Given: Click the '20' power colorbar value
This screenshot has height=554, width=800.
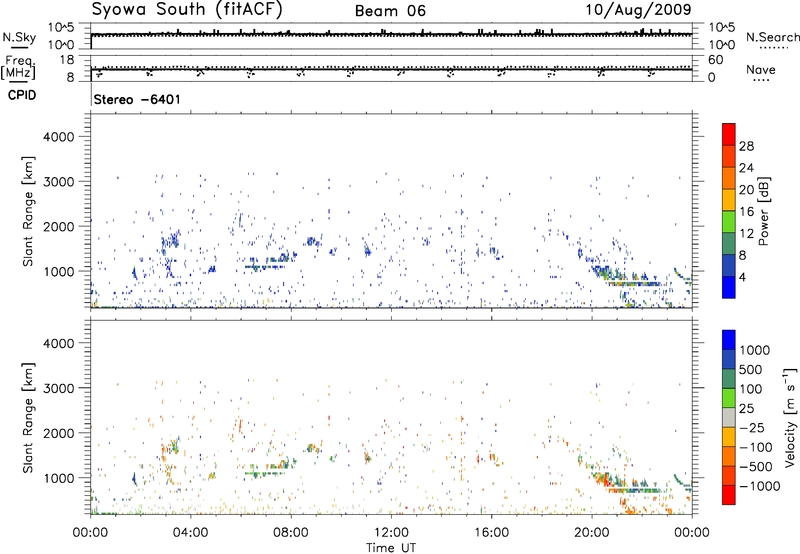Looking at the screenshot, I should pyautogui.click(x=746, y=190).
